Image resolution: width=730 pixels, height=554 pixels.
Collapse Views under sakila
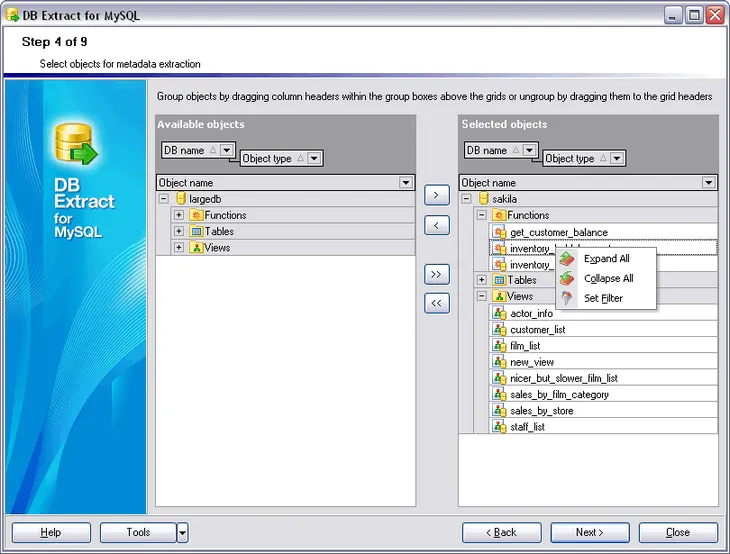[x=482, y=296]
